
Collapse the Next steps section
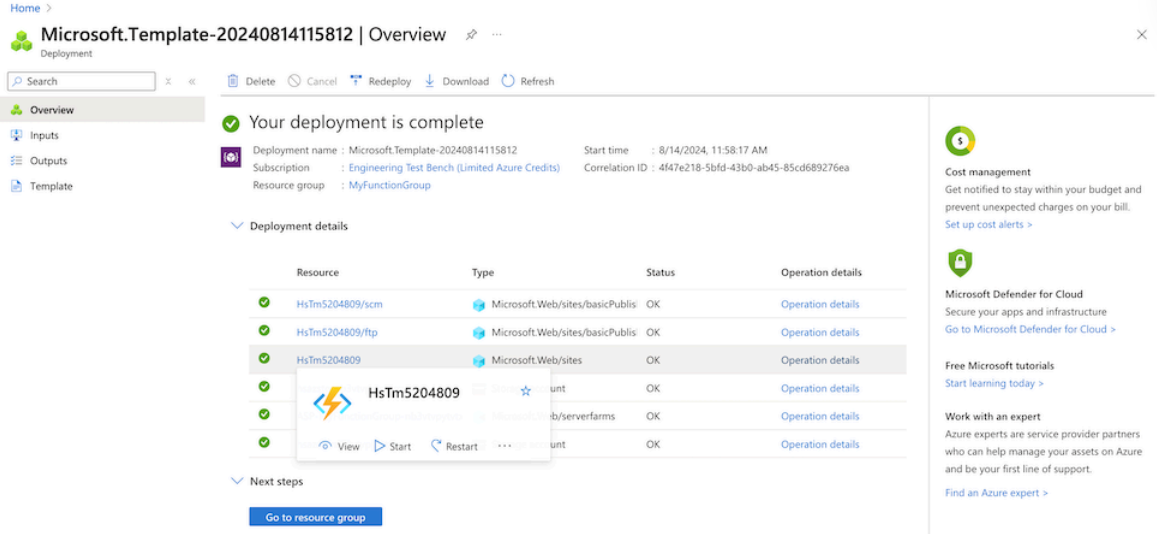coord(237,481)
